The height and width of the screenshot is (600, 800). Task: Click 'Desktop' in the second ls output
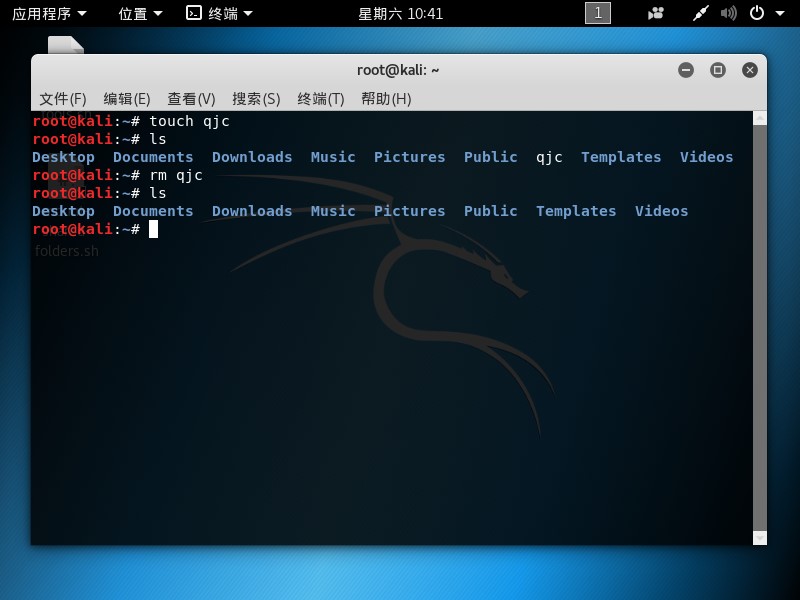tap(63, 211)
